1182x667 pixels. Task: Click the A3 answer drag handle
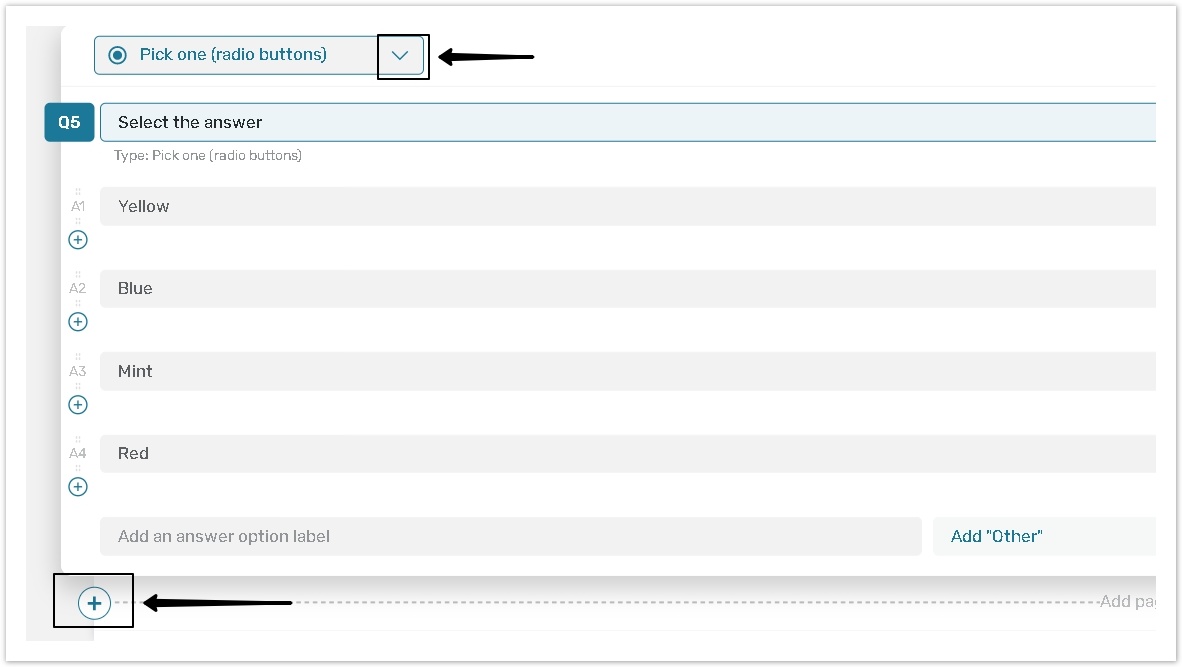point(78,371)
